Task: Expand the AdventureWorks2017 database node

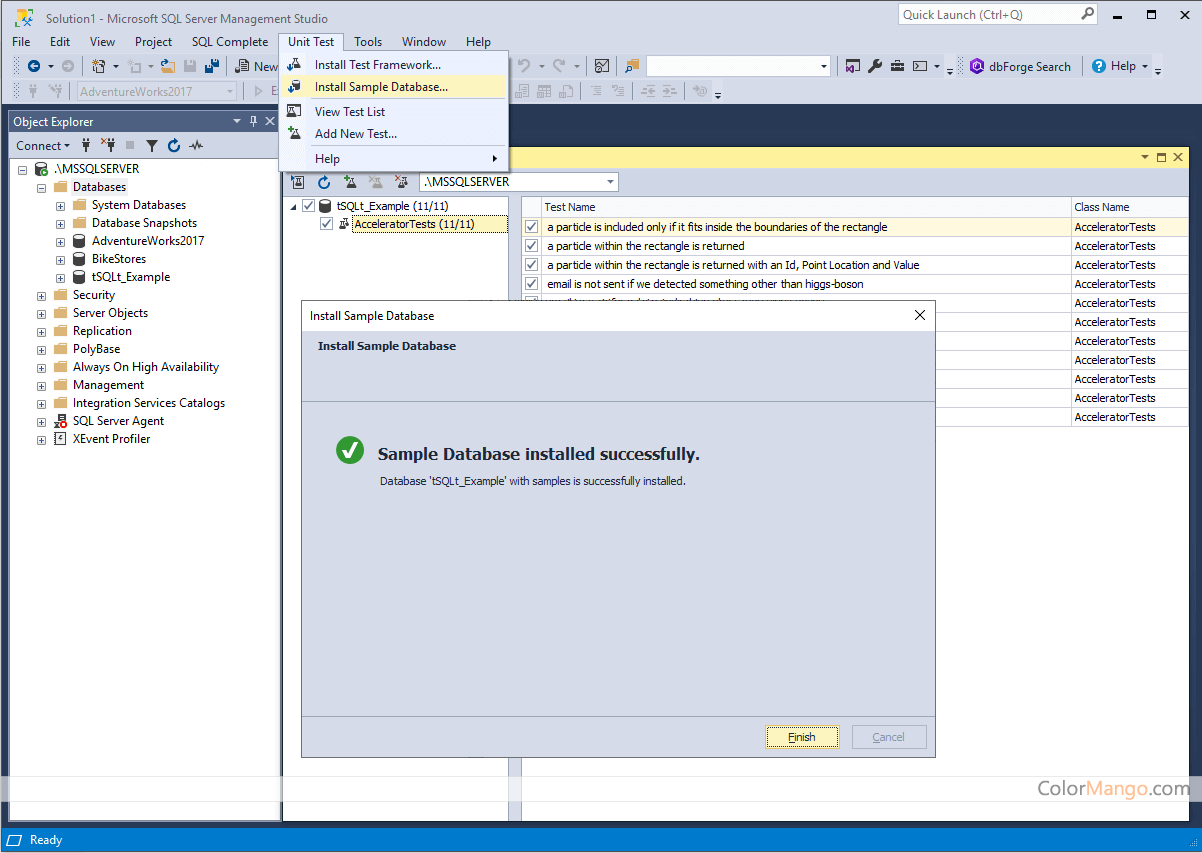Action: point(60,241)
